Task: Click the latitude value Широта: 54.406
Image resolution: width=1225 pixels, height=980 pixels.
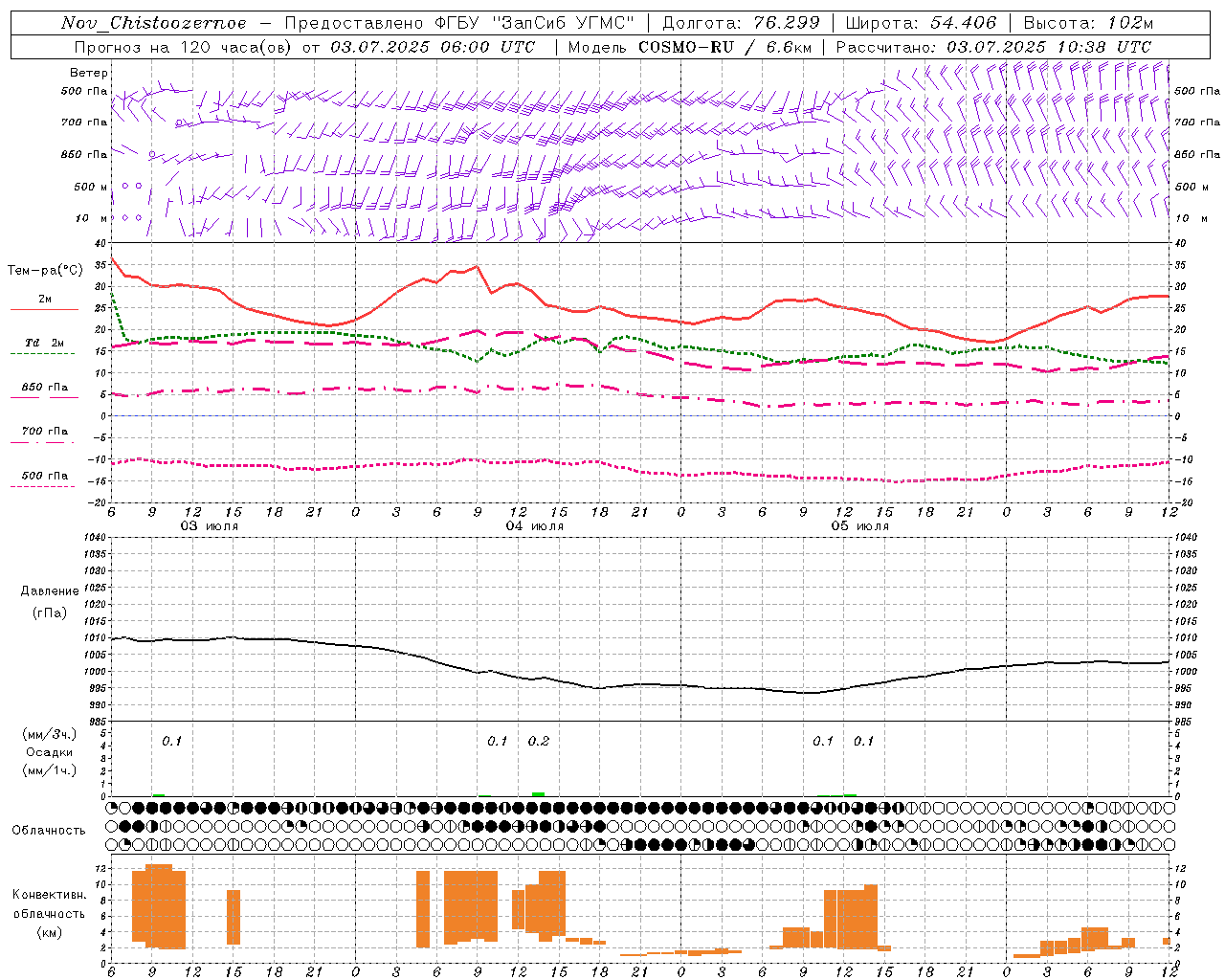Action: [921, 23]
